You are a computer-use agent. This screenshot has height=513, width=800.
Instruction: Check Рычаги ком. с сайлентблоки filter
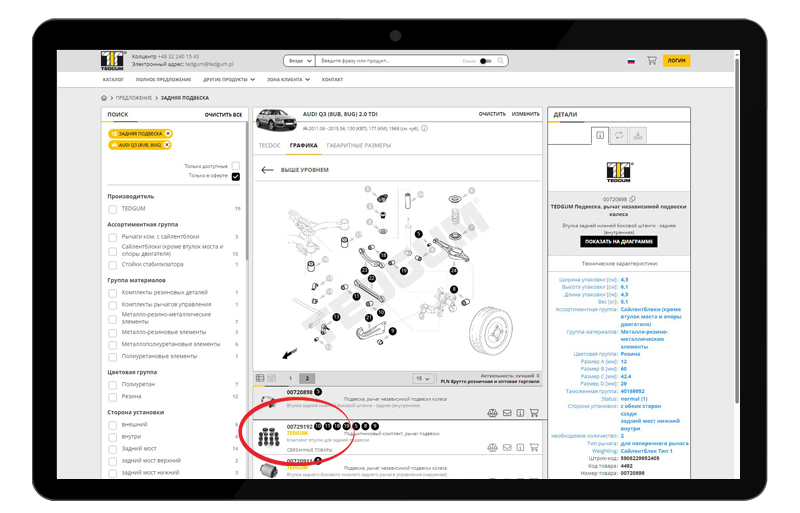[x=113, y=237]
